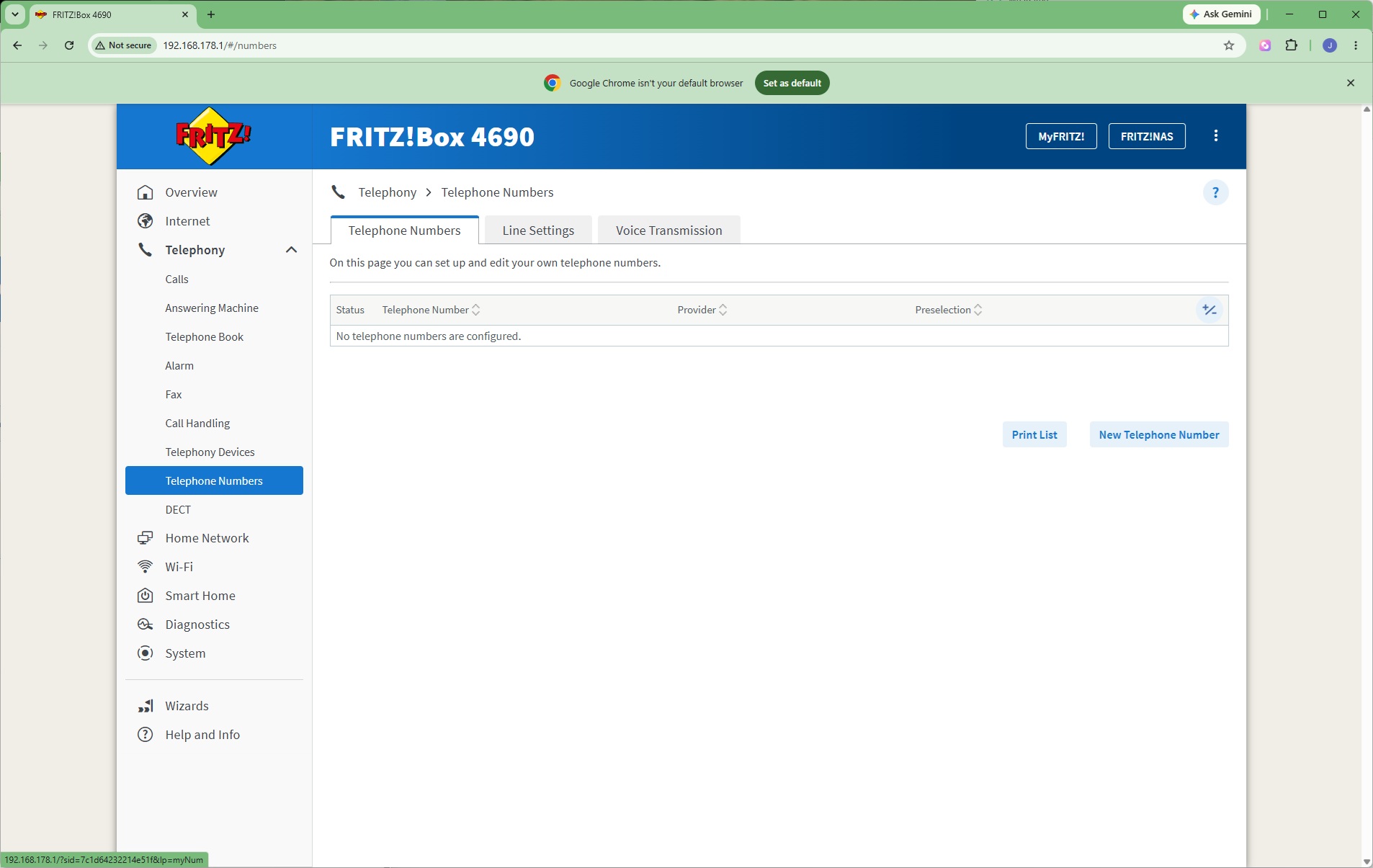Switch to the Telephone Numbers tab

tap(404, 231)
